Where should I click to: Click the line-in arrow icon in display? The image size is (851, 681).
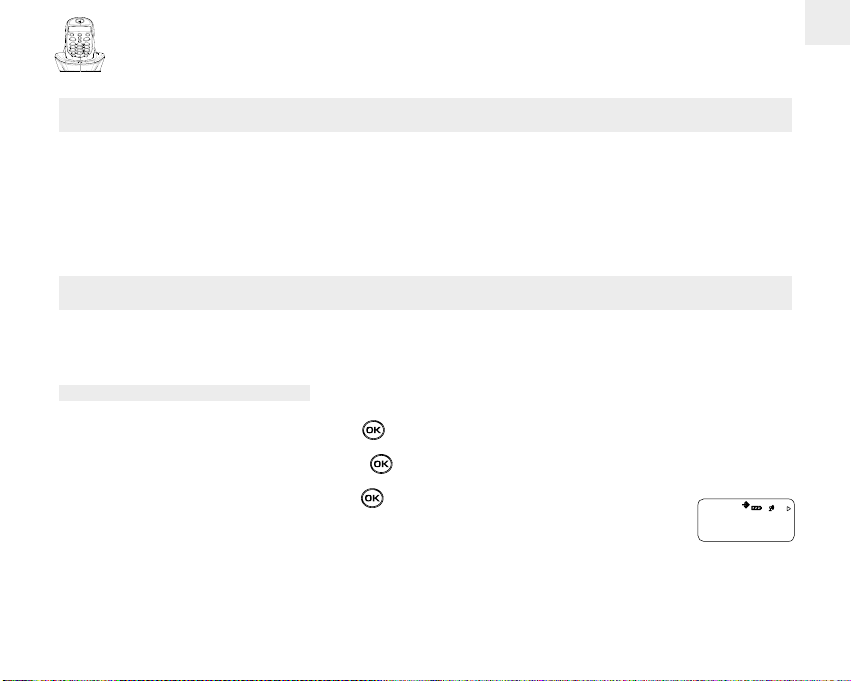(x=746, y=505)
